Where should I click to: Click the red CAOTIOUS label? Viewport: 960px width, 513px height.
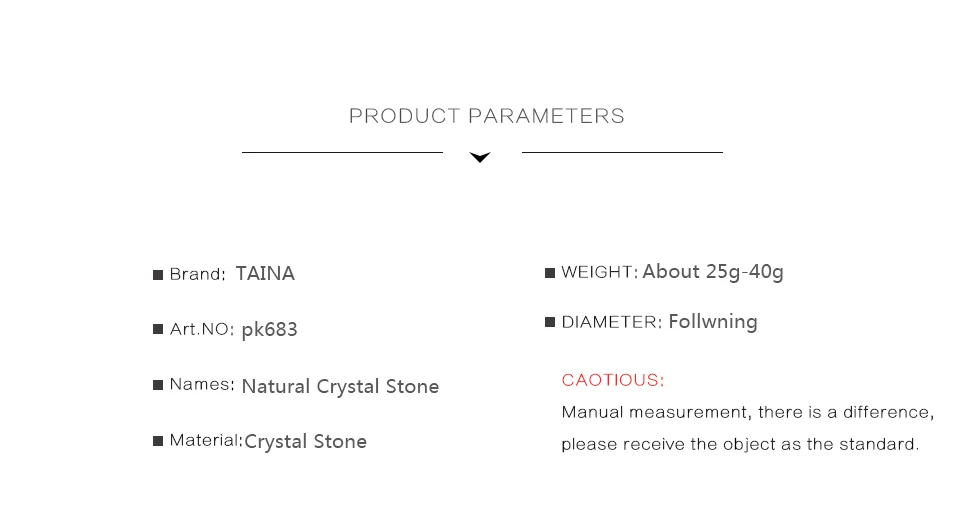[x=613, y=380]
